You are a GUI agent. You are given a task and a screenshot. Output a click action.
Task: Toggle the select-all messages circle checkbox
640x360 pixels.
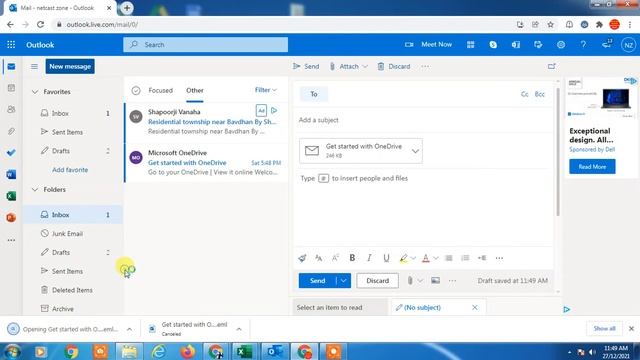click(136, 90)
